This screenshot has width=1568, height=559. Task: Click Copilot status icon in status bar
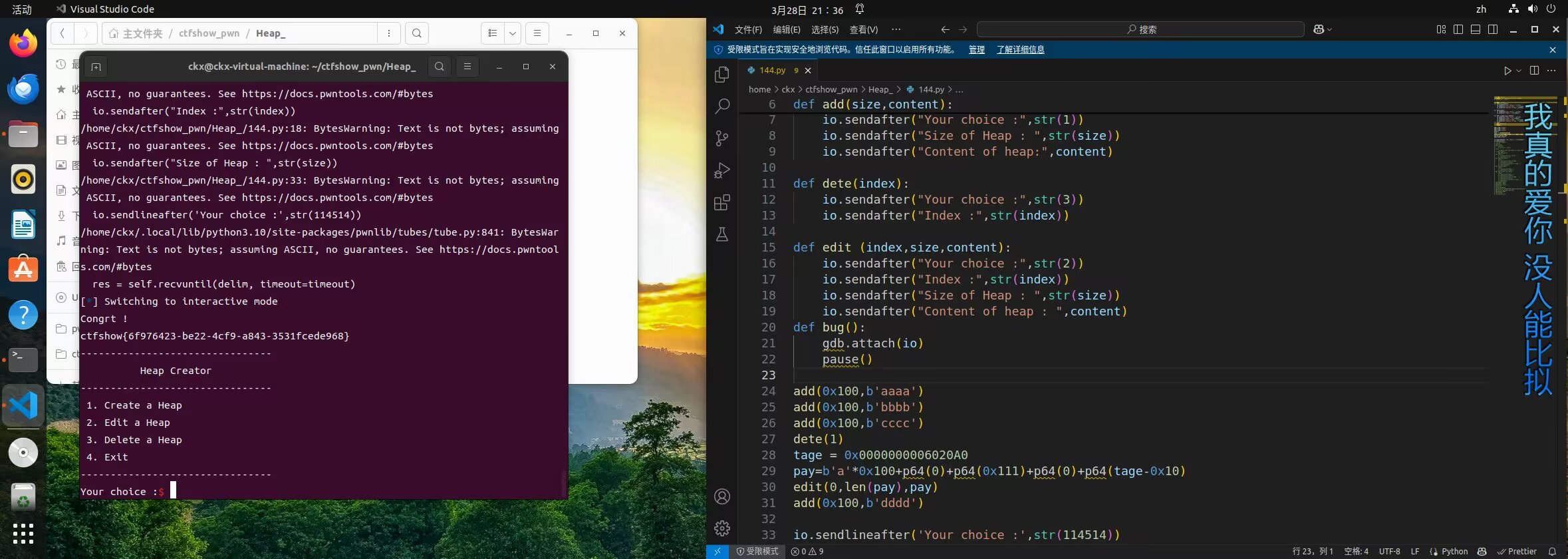click(x=1482, y=552)
